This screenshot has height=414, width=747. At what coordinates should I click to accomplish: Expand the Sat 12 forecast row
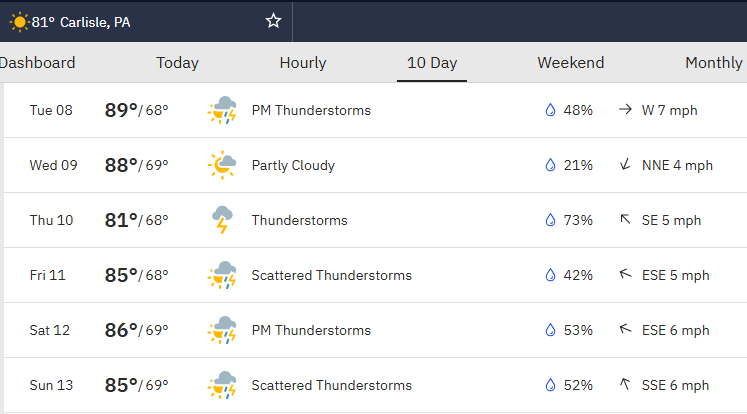(x=375, y=330)
